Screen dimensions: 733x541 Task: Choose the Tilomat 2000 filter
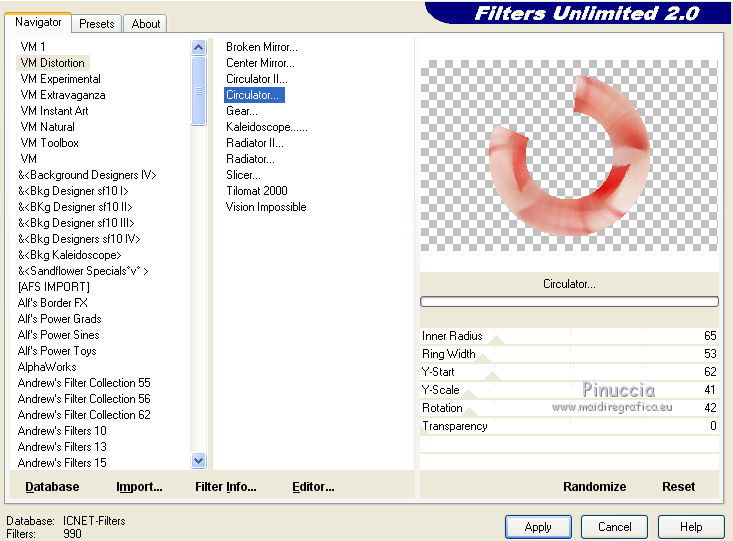(x=257, y=191)
